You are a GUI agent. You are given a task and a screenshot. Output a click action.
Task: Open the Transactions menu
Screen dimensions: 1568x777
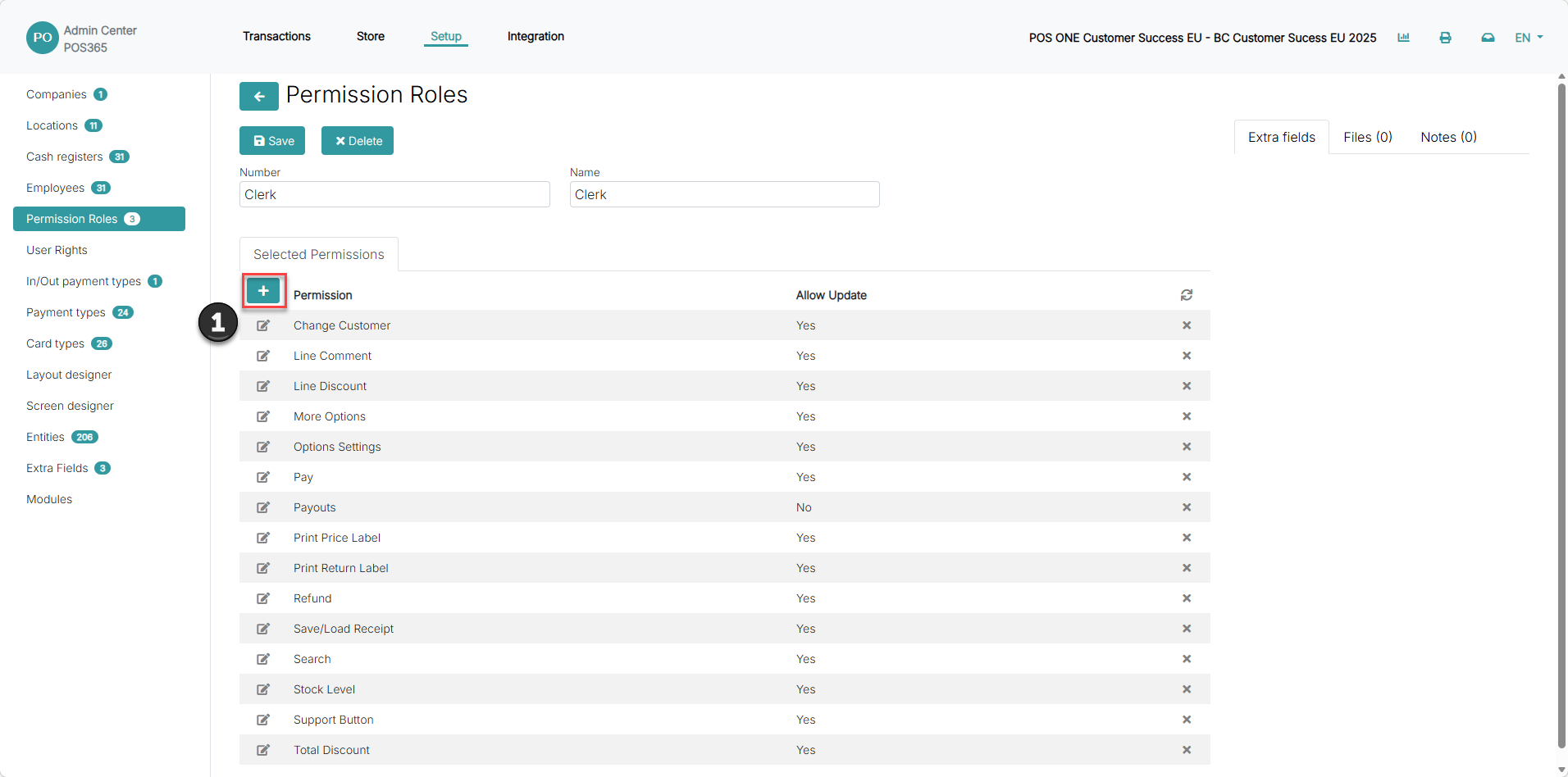pyautogui.click(x=276, y=36)
